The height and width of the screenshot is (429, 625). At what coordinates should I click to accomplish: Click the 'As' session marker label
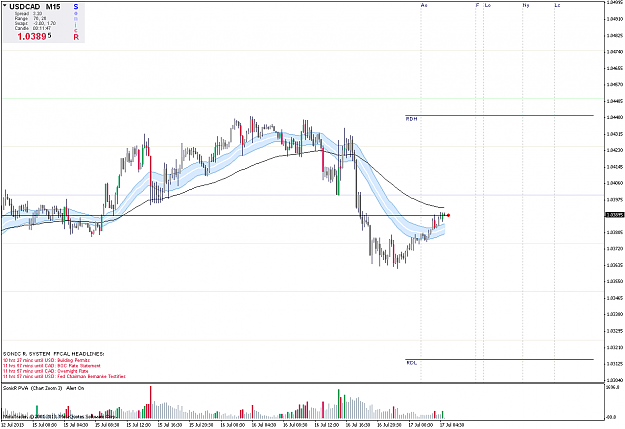(424, 5)
